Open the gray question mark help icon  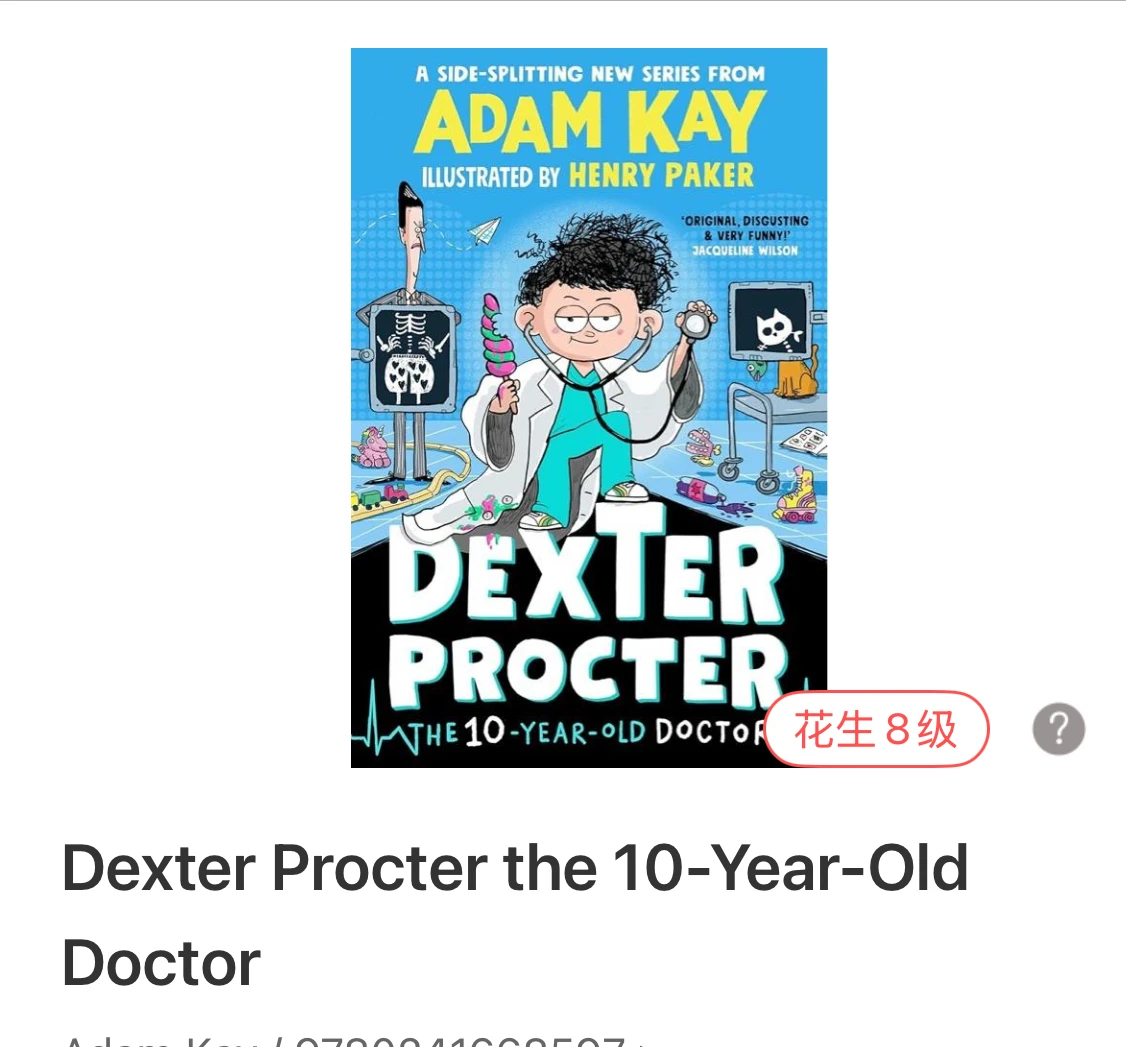1058,729
